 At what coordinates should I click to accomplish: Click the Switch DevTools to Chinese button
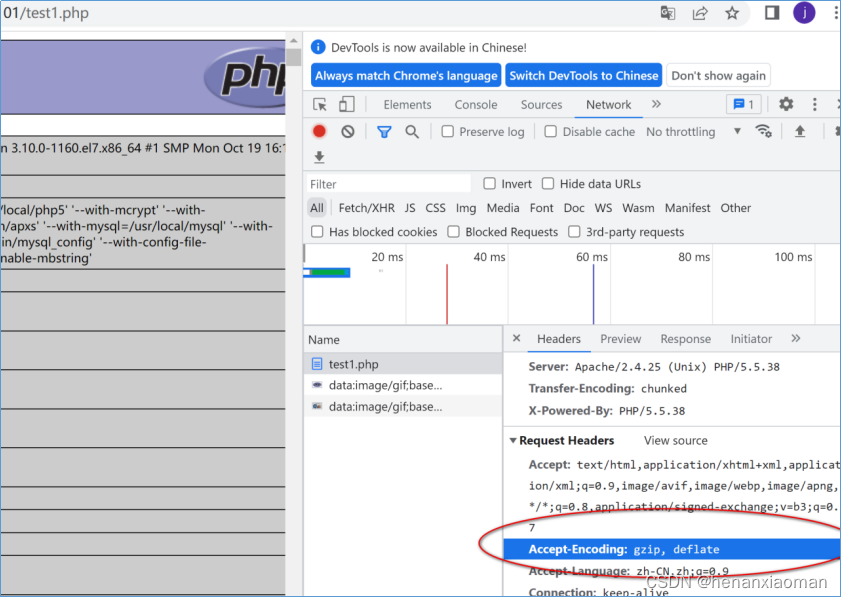(x=583, y=75)
